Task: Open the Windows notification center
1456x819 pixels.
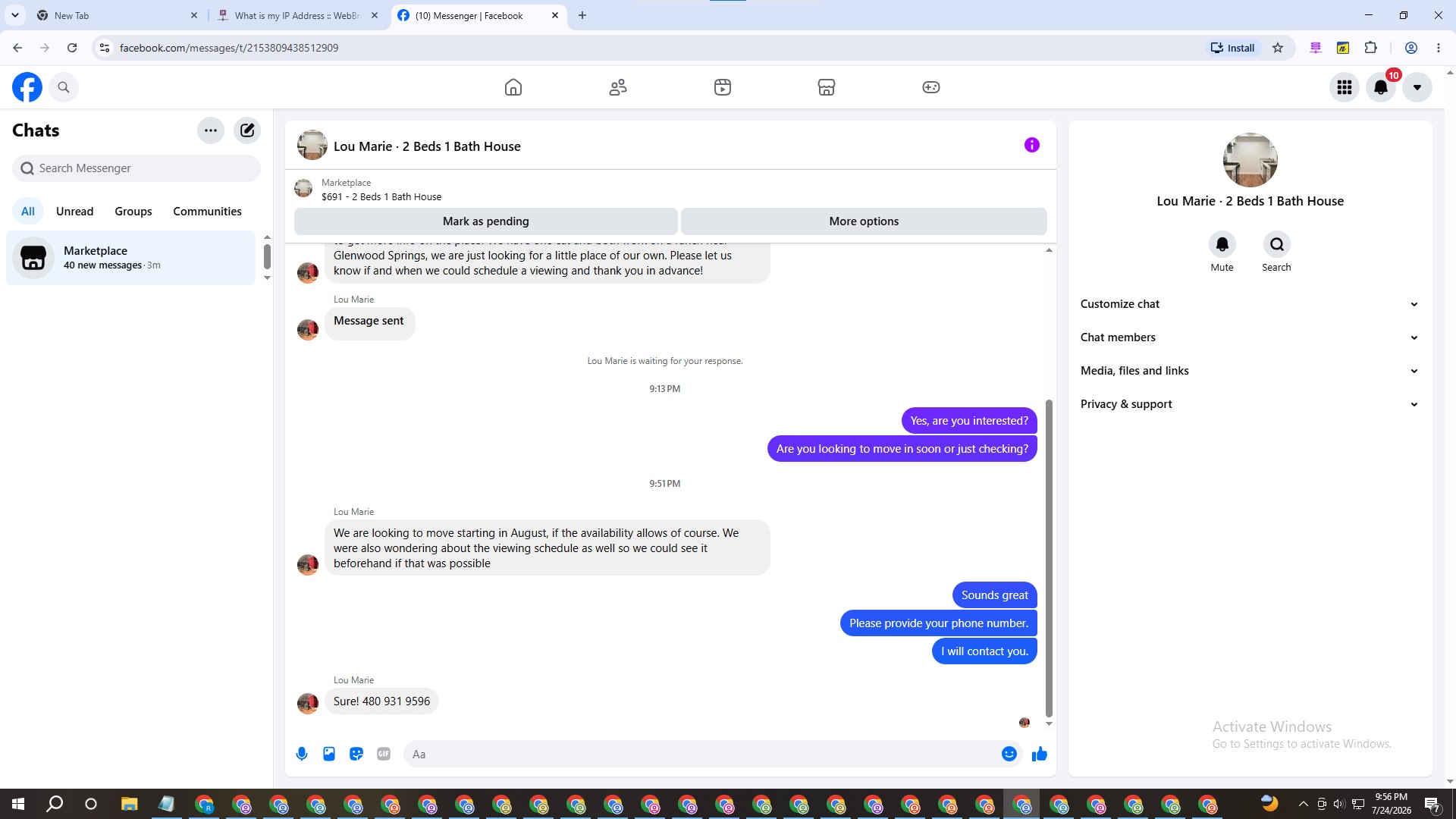Action: [x=1432, y=804]
